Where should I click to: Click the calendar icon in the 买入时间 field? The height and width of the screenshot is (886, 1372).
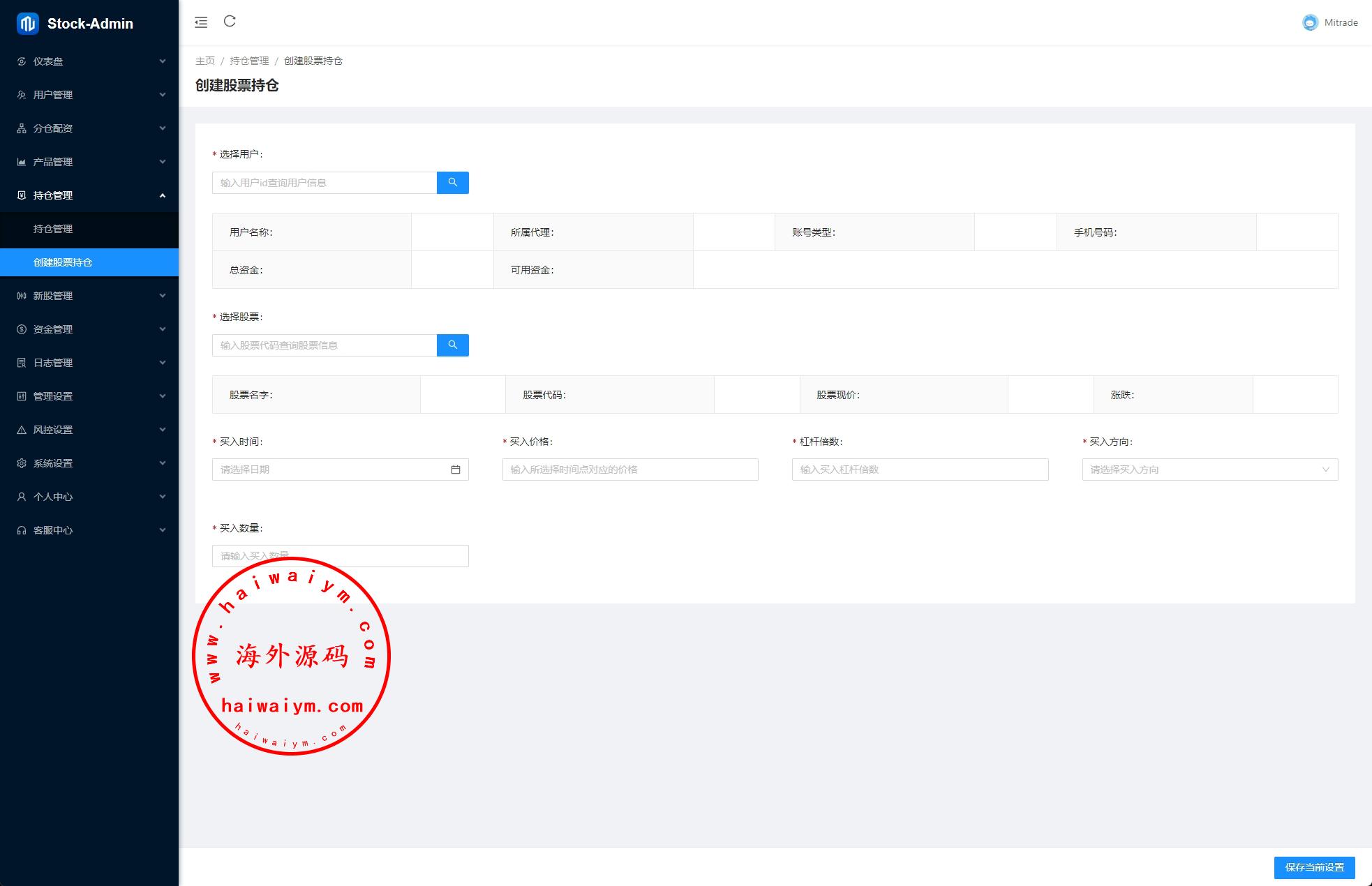456,470
